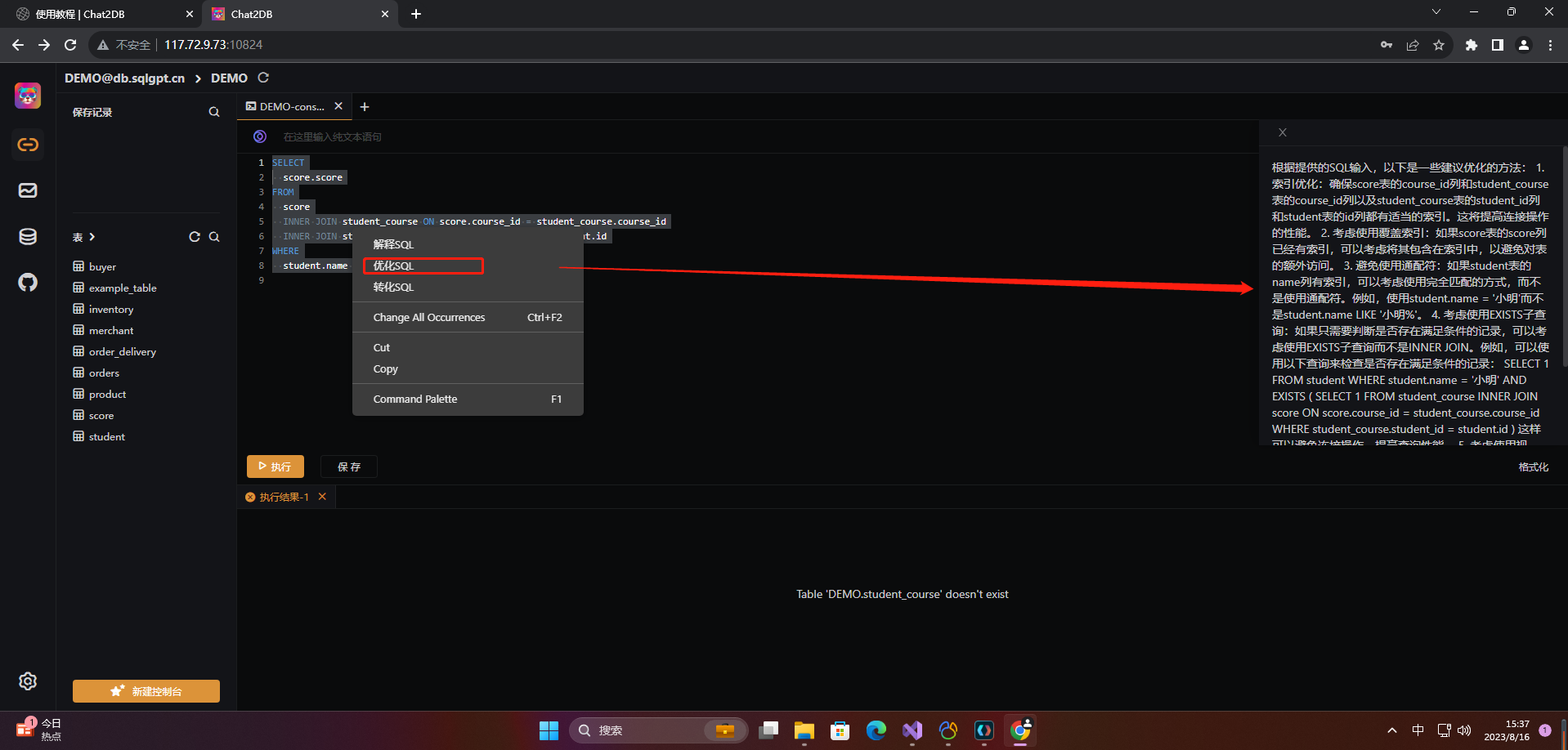The width and height of the screenshot is (1568, 750).
Task: Open the settings gear icon
Action: tap(28, 681)
